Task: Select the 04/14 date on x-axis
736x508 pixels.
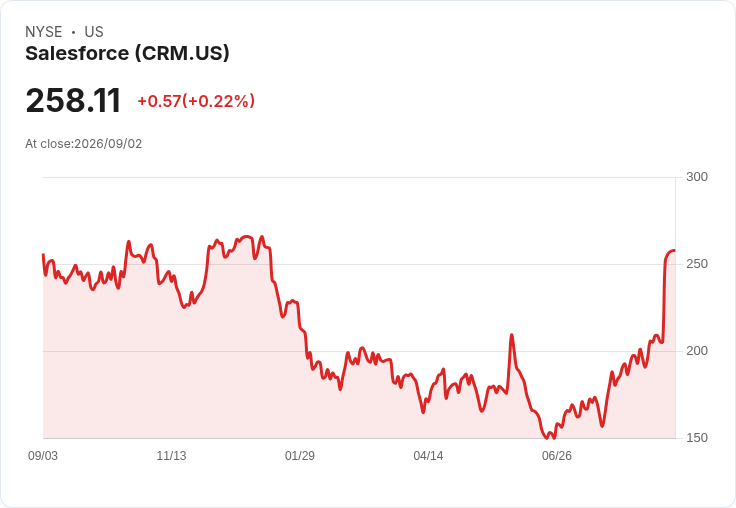Action: pos(428,455)
